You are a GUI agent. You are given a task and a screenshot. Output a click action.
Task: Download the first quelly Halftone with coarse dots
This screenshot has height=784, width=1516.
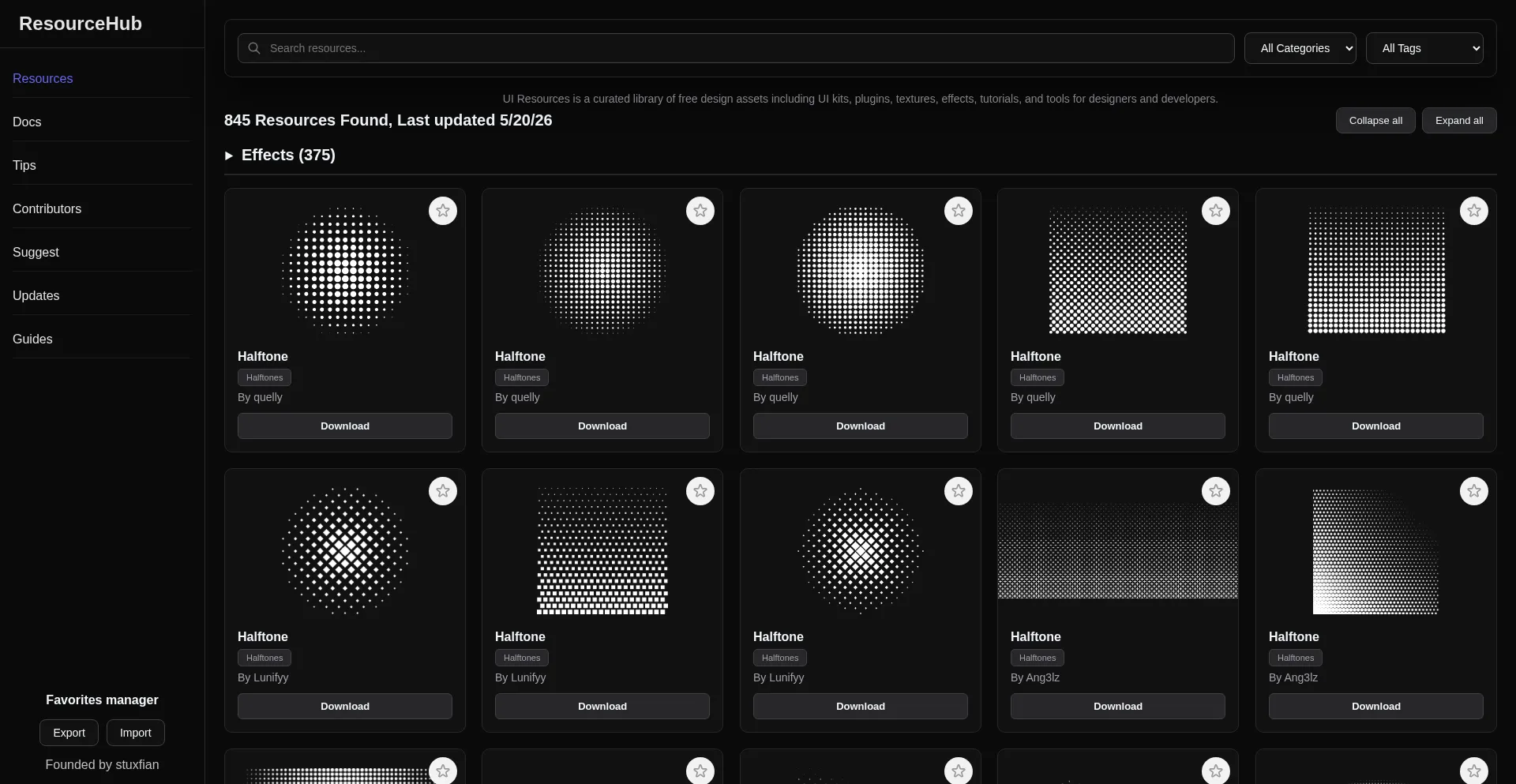click(x=345, y=426)
